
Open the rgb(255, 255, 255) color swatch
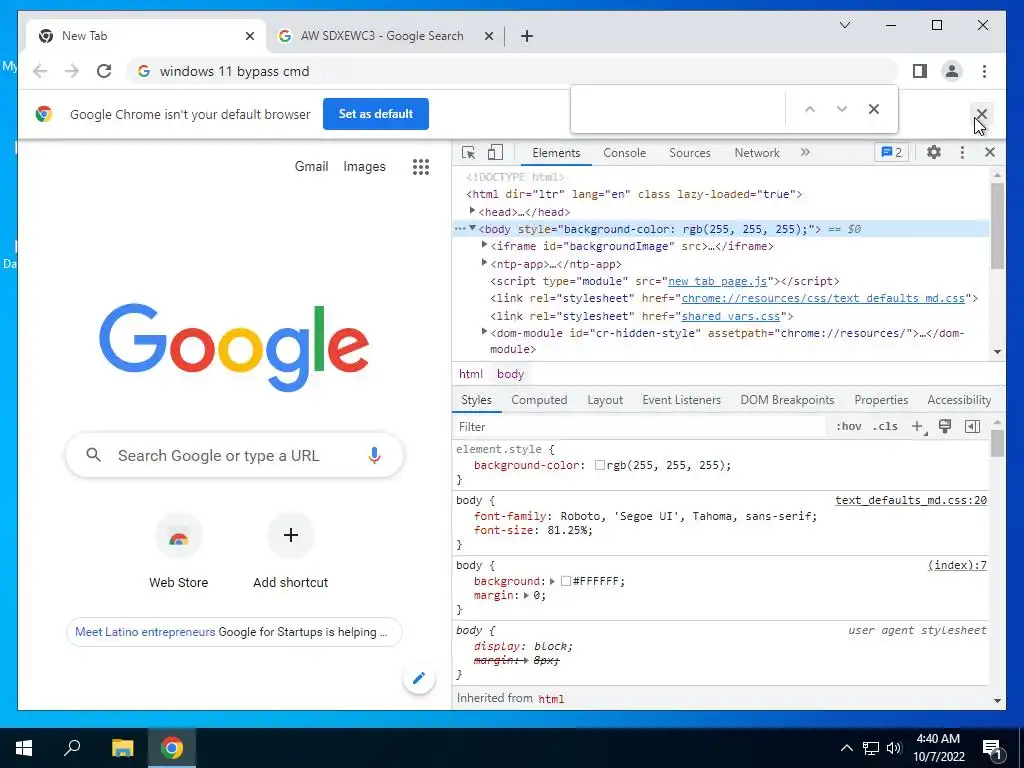coord(600,466)
